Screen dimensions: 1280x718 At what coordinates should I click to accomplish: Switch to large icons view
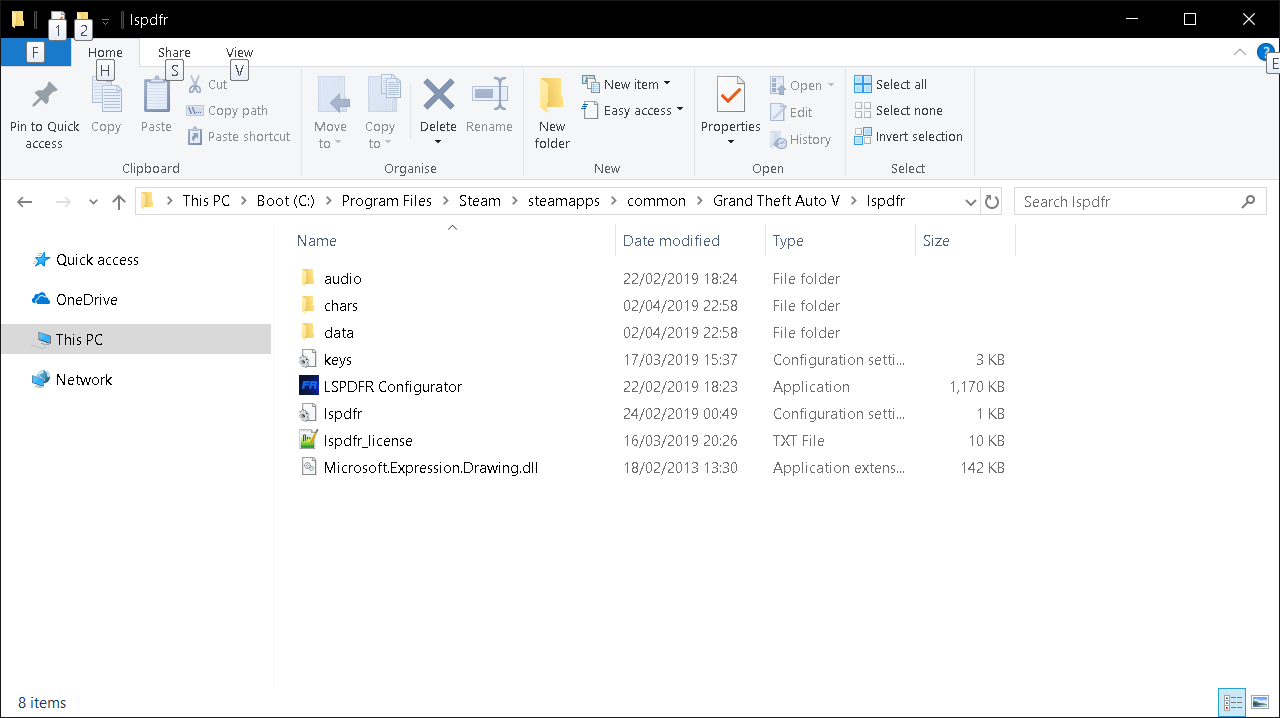(x=1259, y=703)
